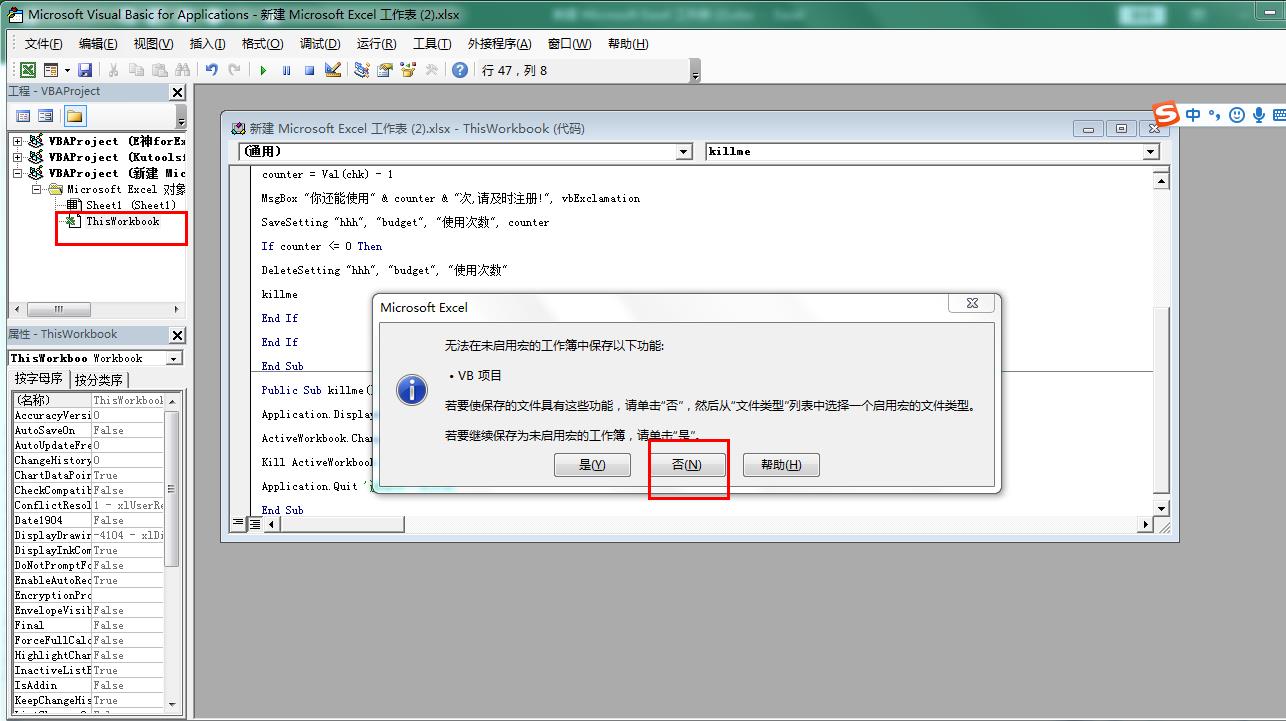Open the 视图(V) menu
1286x721 pixels.
[x=153, y=44]
